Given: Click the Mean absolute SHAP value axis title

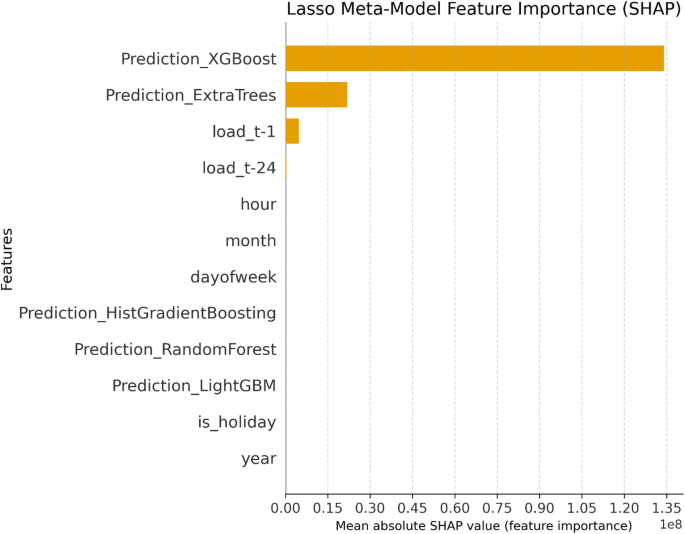Looking at the screenshot, I should point(483,525).
